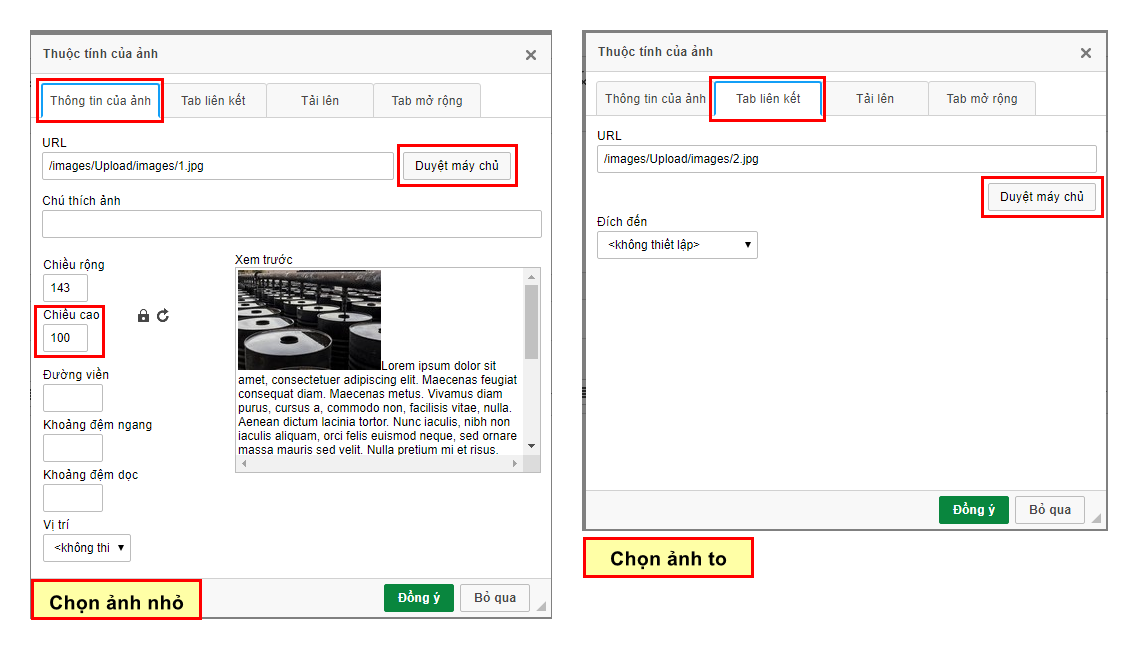
Task: Open Tab mở rộng in right dialog
Action: pos(981,99)
